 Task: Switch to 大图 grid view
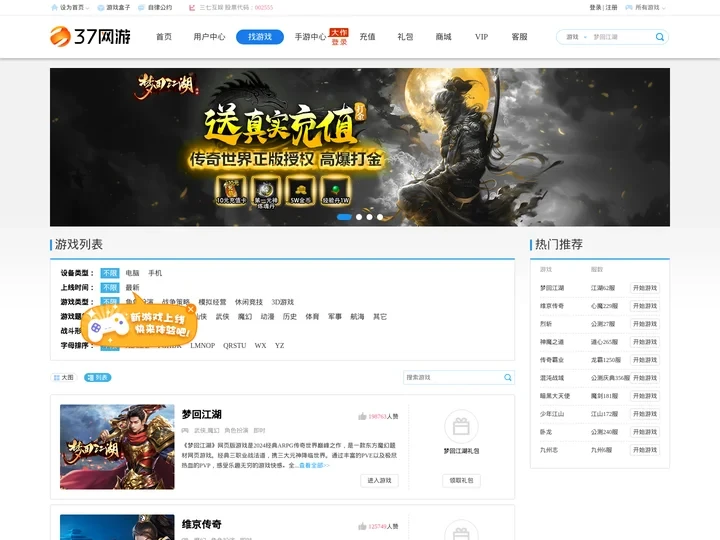(63, 377)
